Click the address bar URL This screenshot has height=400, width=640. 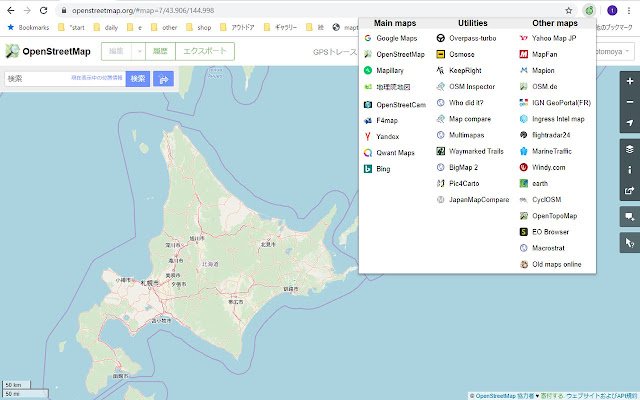pos(143,10)
